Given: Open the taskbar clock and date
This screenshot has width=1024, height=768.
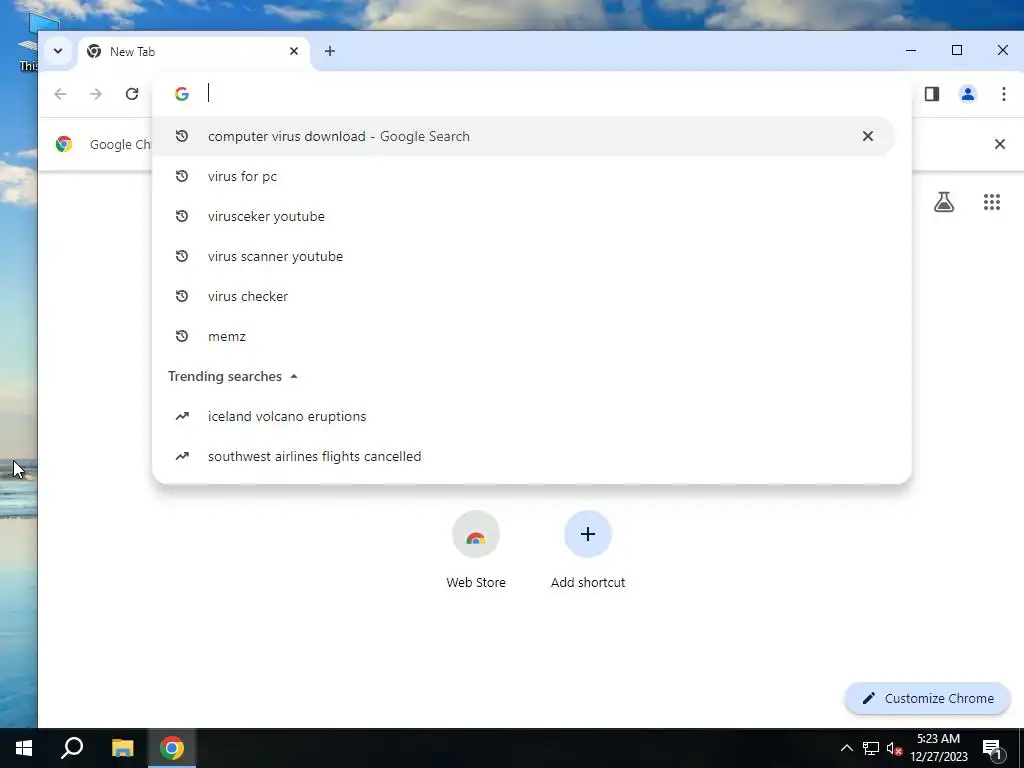Looking at the screenshot, I should click(938, 748).
